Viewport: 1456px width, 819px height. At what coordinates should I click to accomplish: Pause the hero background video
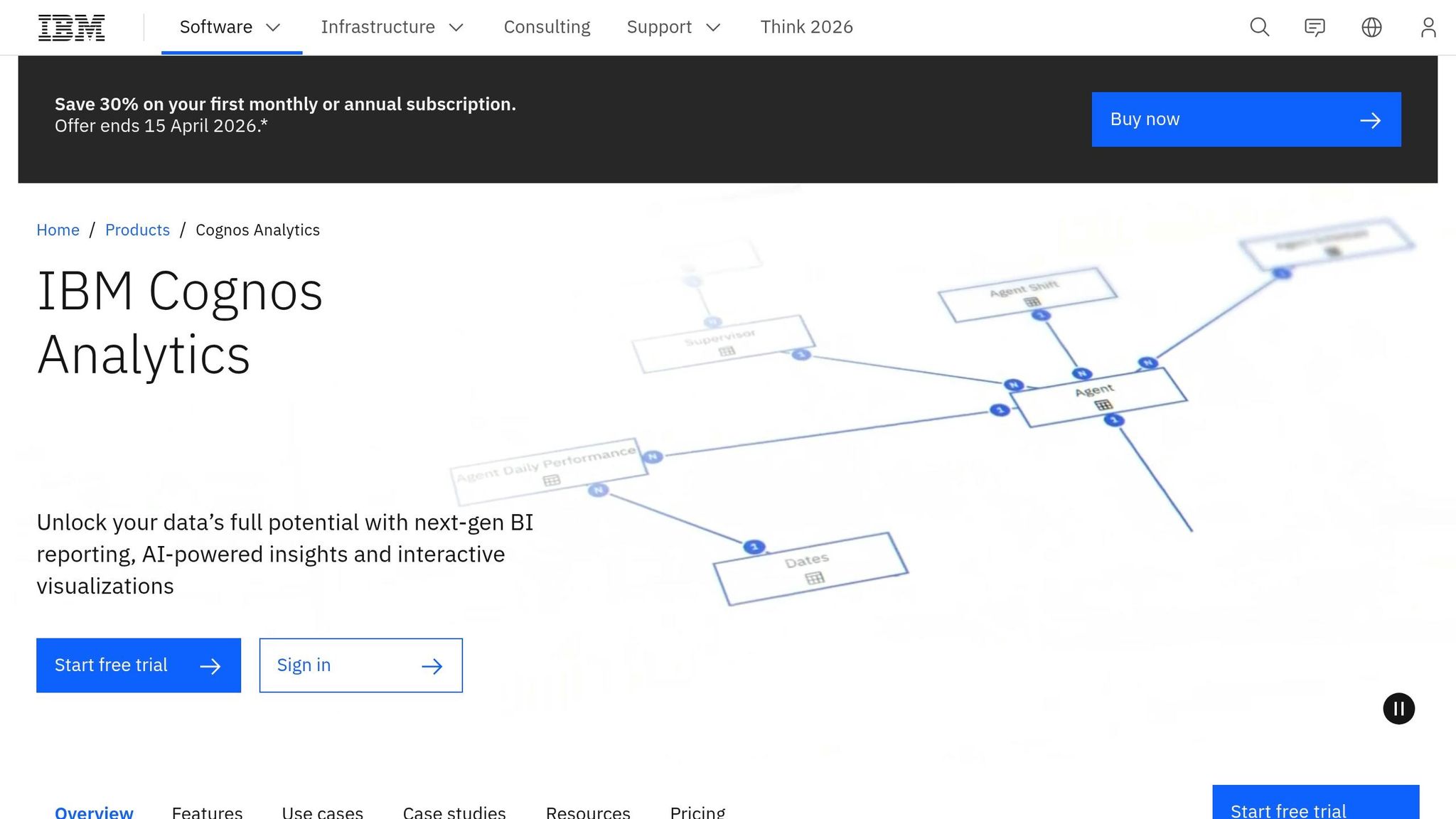pos(1398,708)
